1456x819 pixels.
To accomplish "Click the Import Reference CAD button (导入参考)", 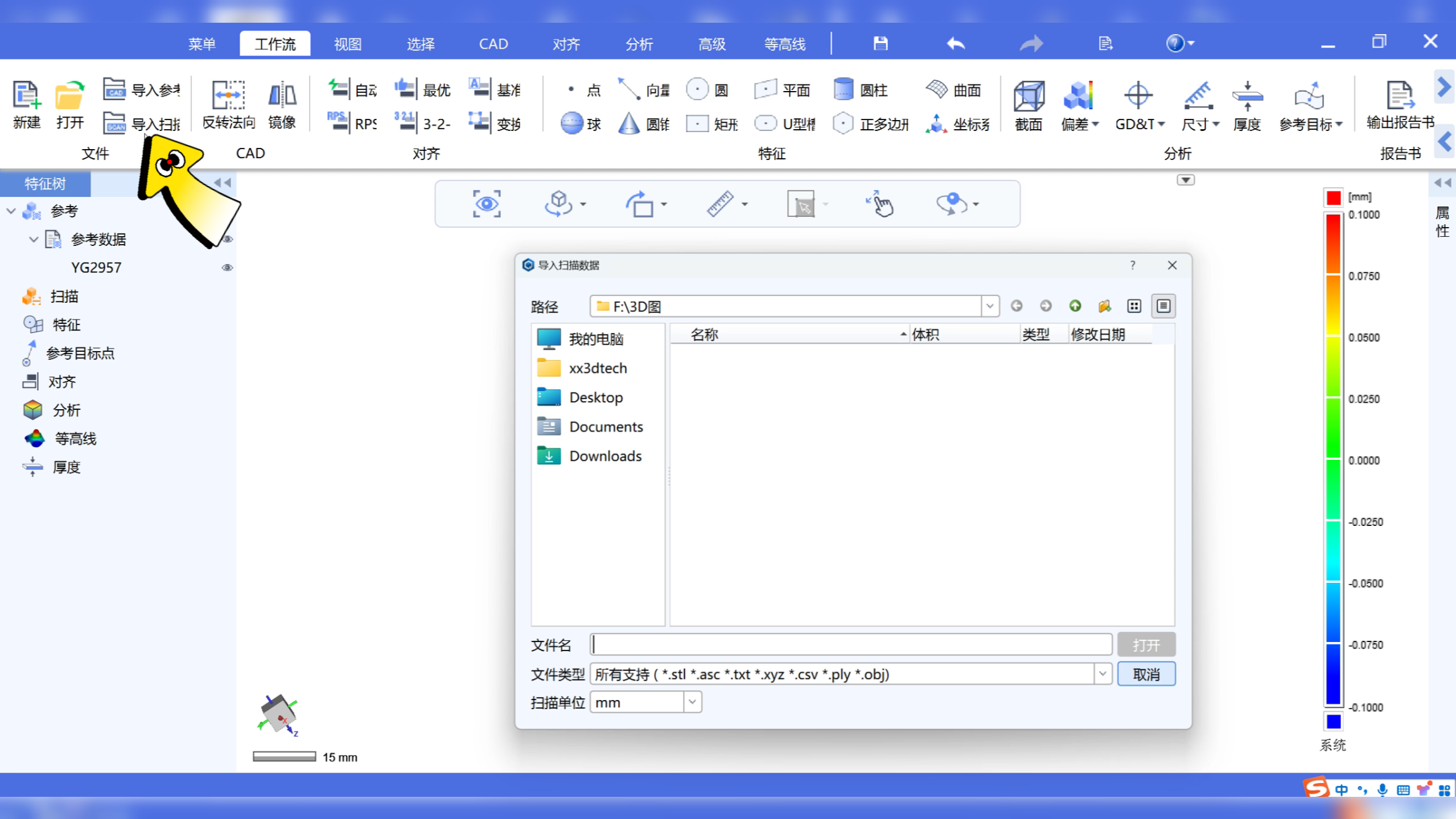I will [141, 89].
